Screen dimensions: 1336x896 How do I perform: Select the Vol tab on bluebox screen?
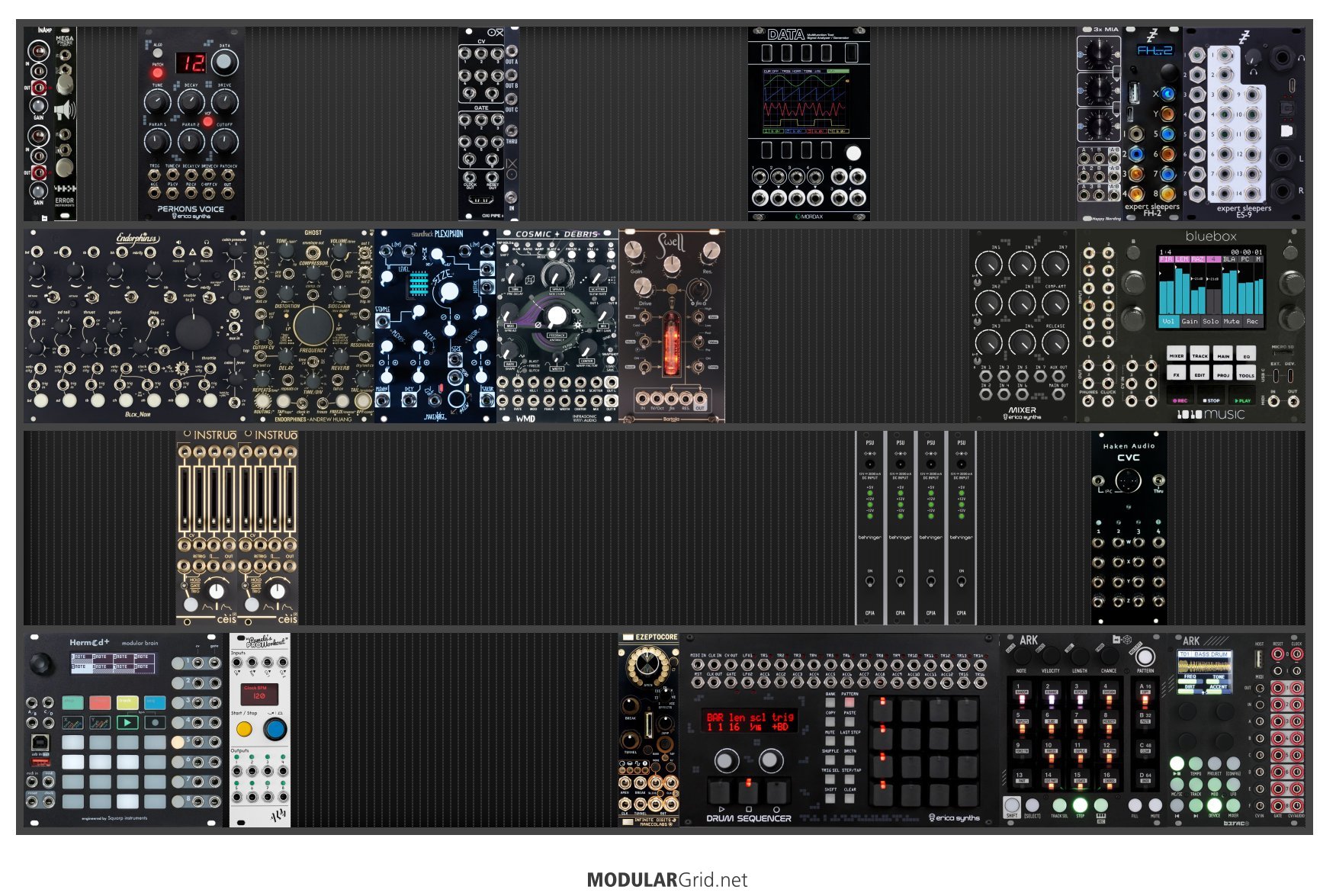1168,322
